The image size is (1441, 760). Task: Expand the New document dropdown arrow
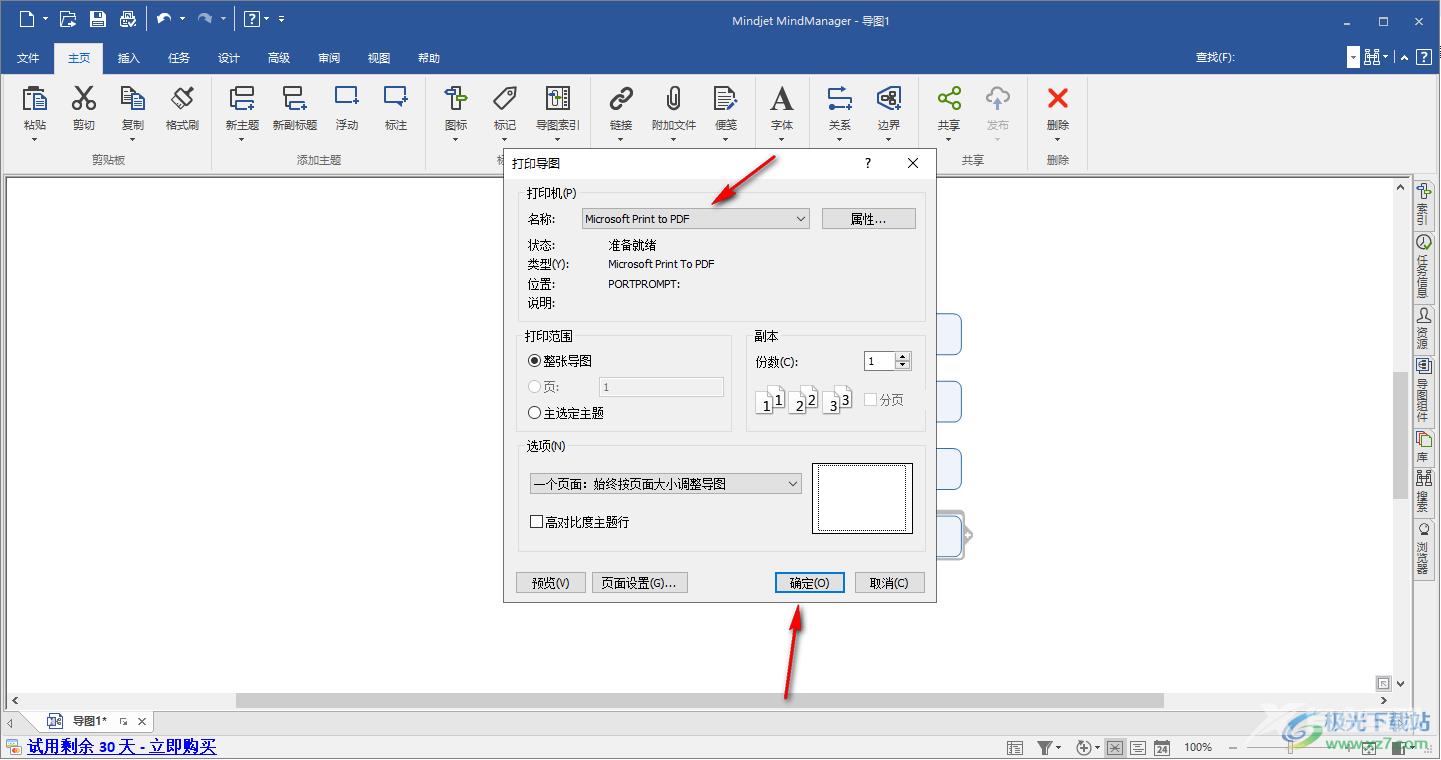(x=45, y=19)
